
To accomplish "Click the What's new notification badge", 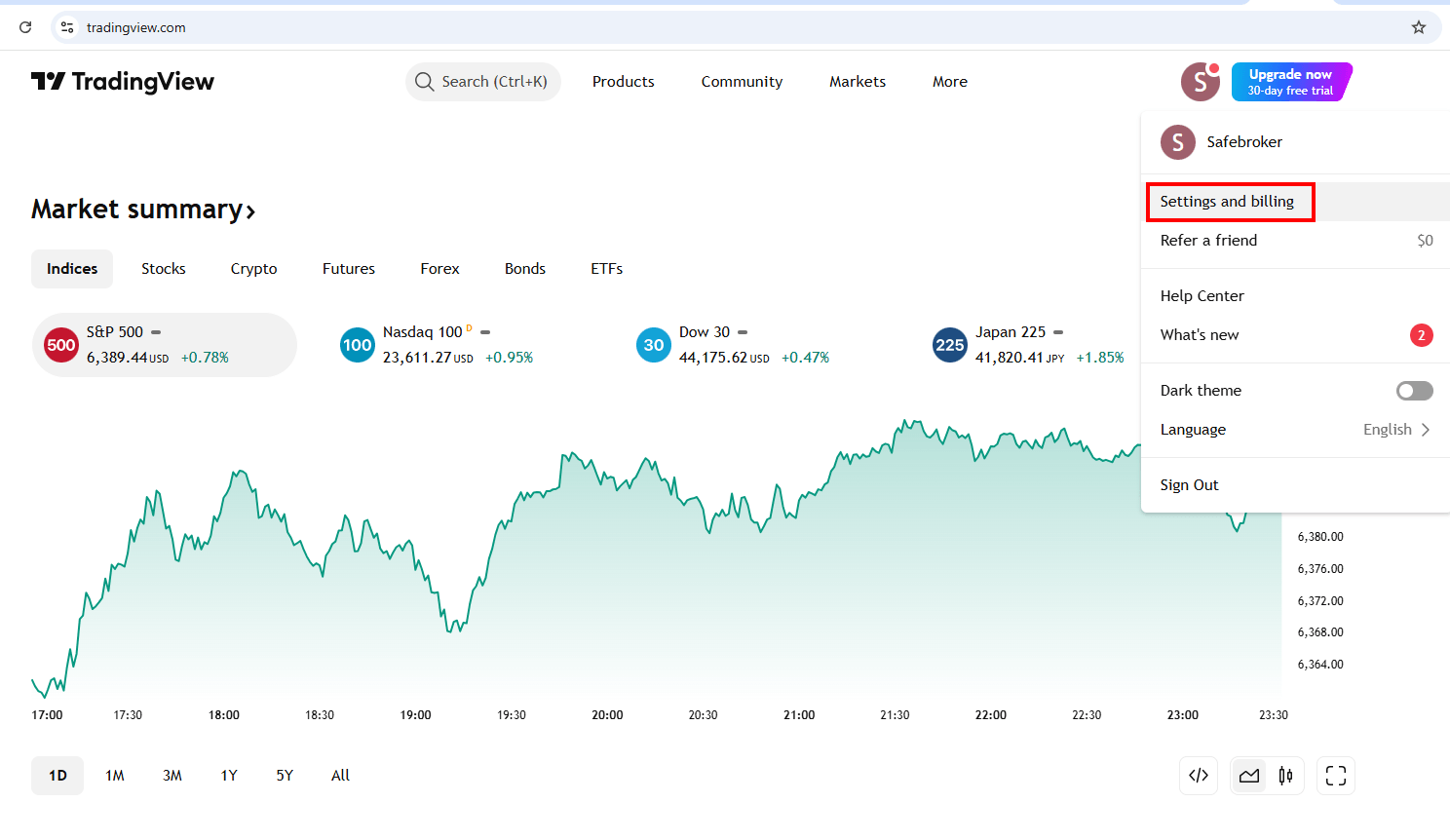I will pos(1422,335).
